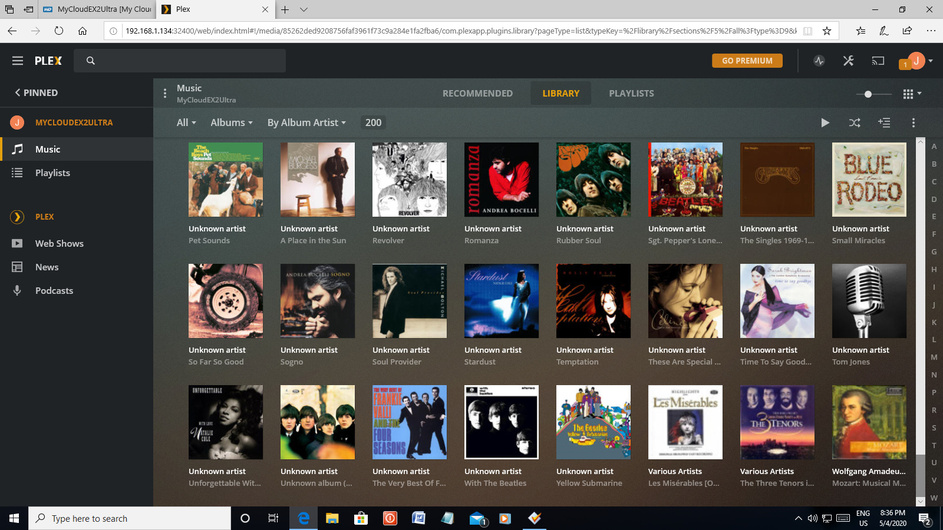Click the browser home icon

point(82,31)
